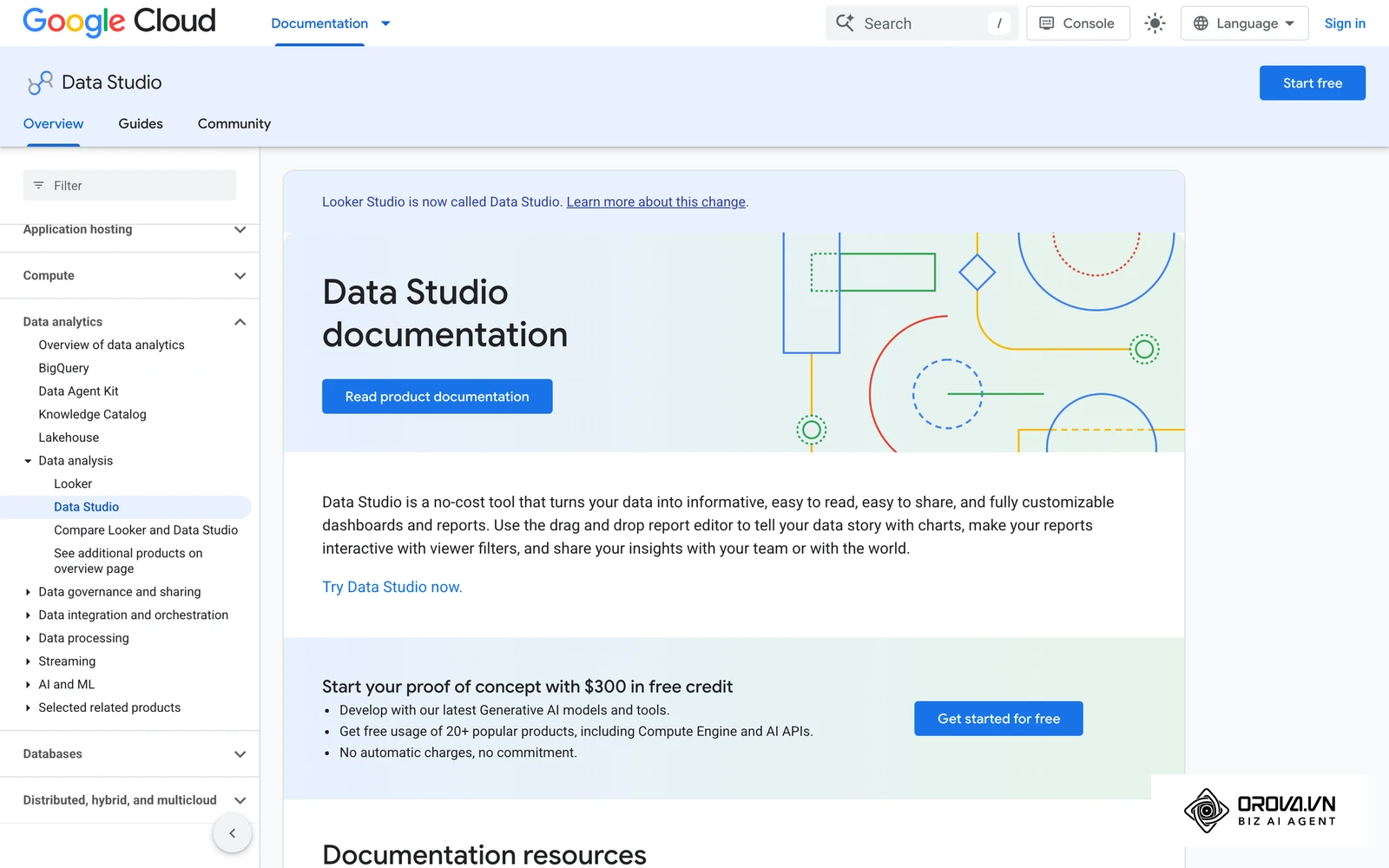The width and height of the screenshot is (1389, 868).
Task: Click the Data analytics section heading
Action: (x=63, y=322)
